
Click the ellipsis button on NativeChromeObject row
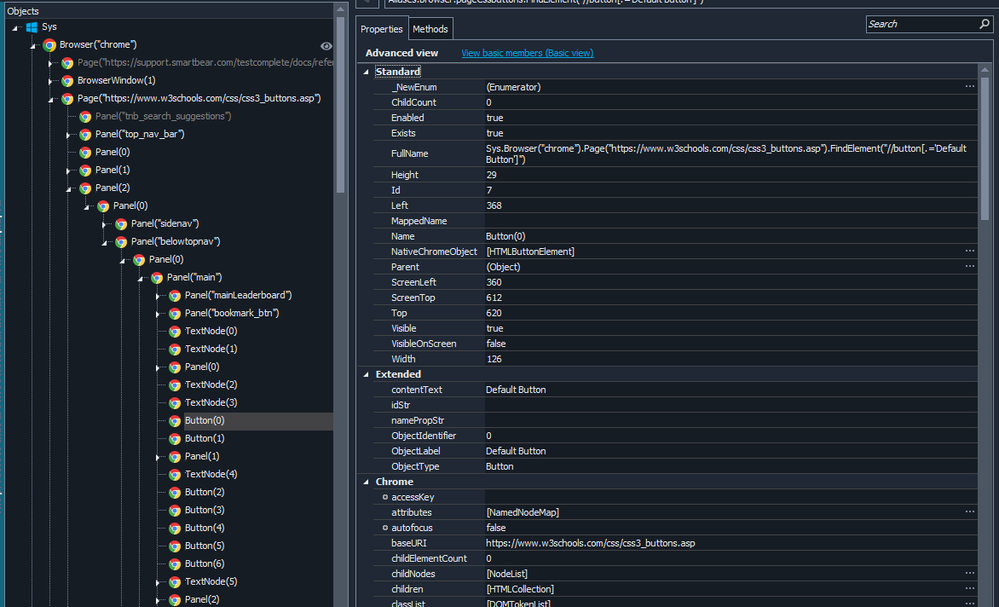click(969, 251)
